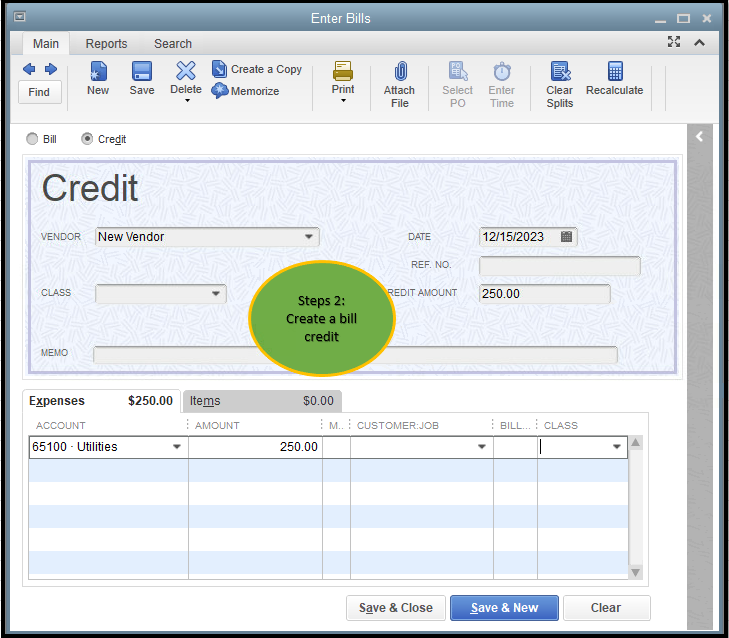729x638 pixels.
Task: Click the Select PO icon
Action: pyautogui.click(x=458, y=71)
